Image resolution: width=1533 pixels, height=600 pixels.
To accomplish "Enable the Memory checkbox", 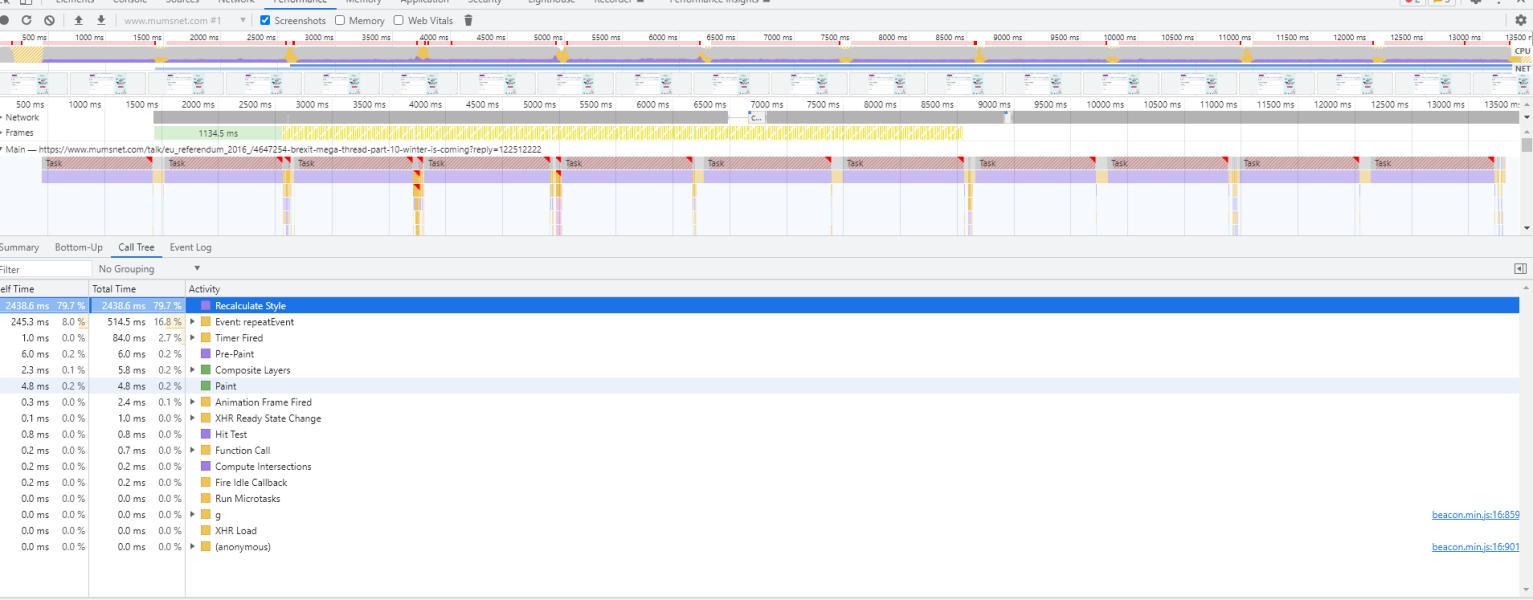I will (x=340, y=20).
